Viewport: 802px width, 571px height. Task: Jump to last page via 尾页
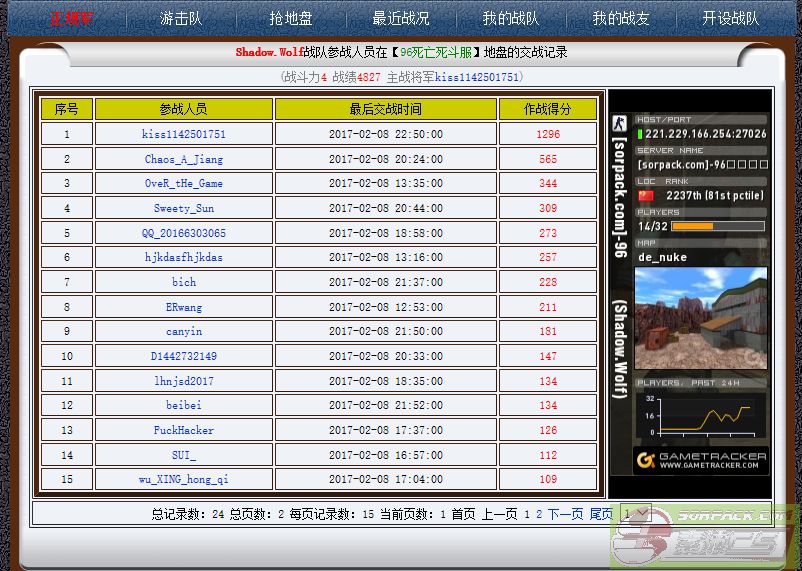tap(600, 514)
